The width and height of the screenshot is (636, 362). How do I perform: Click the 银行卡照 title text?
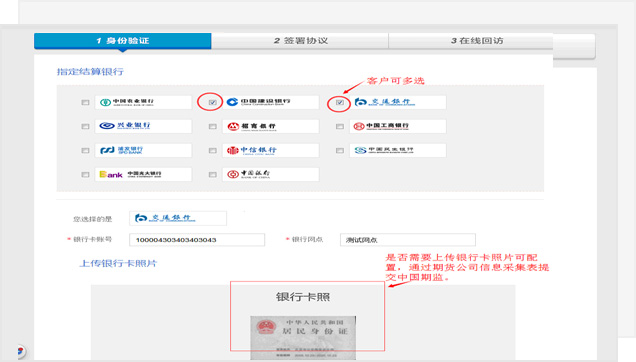coord(303,297)
